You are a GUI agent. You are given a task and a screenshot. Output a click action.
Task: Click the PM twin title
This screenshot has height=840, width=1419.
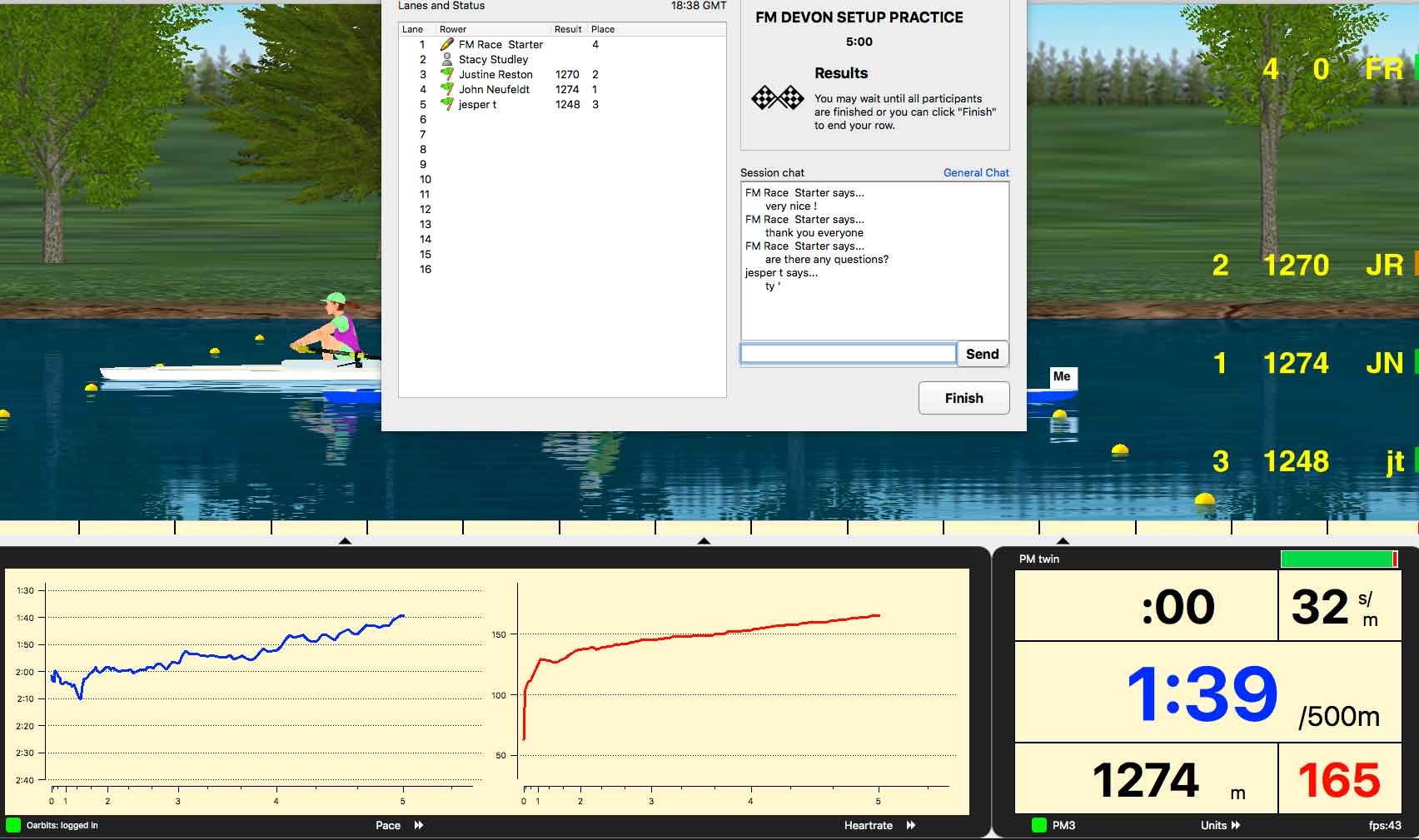(x=1039, y=559)
